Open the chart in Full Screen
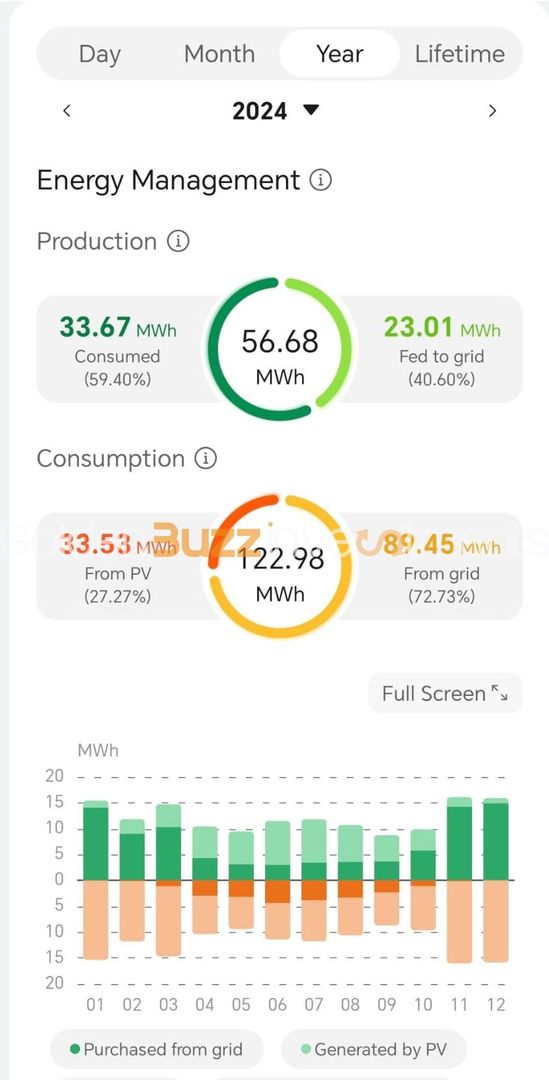The height and width of the screenshot is (1080, 549). point(446,693)
